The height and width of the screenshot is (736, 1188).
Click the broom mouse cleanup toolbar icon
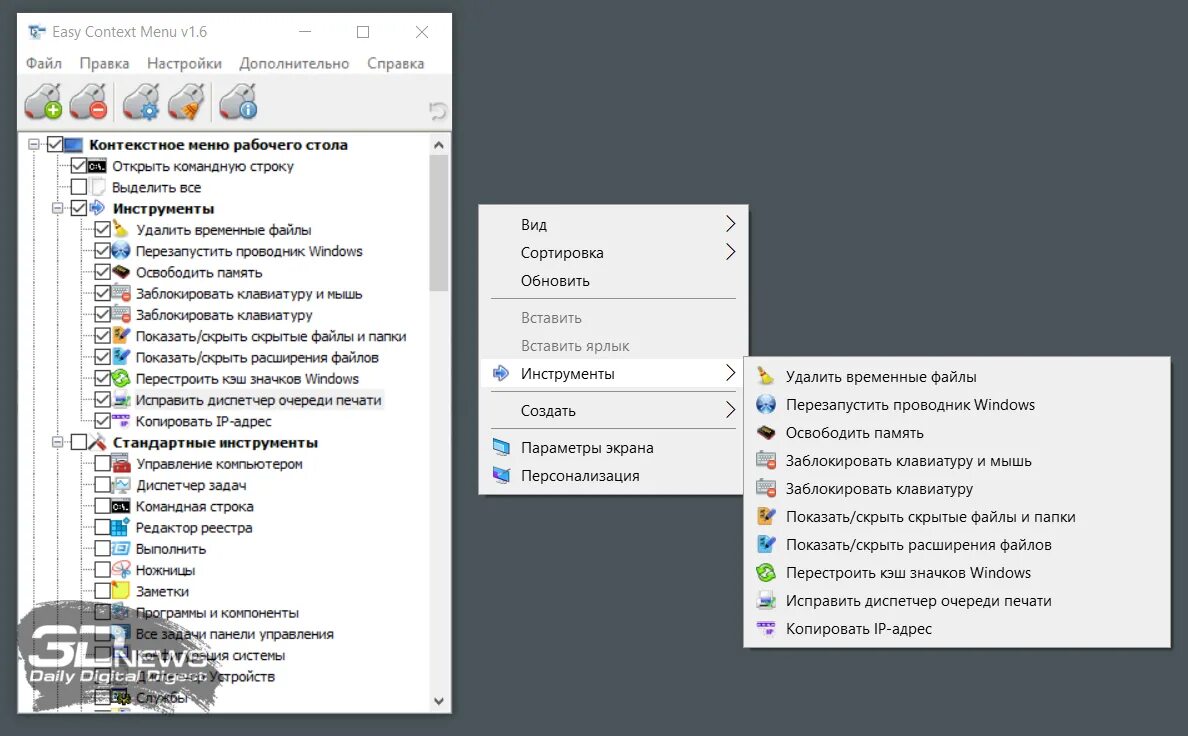point(186,102)
